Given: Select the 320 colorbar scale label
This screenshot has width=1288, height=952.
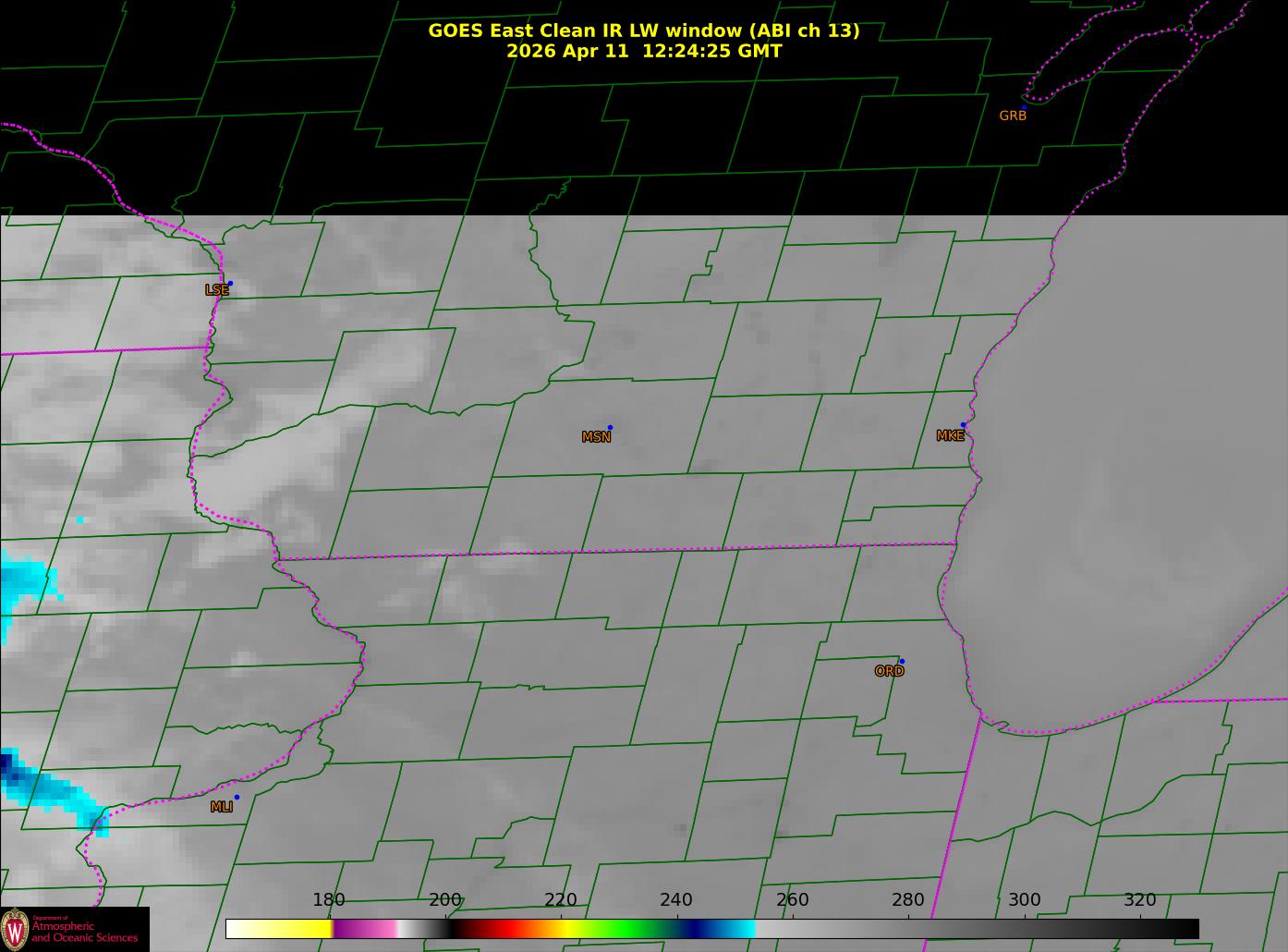Looking at the screenshot, I should coord(1139,900).
